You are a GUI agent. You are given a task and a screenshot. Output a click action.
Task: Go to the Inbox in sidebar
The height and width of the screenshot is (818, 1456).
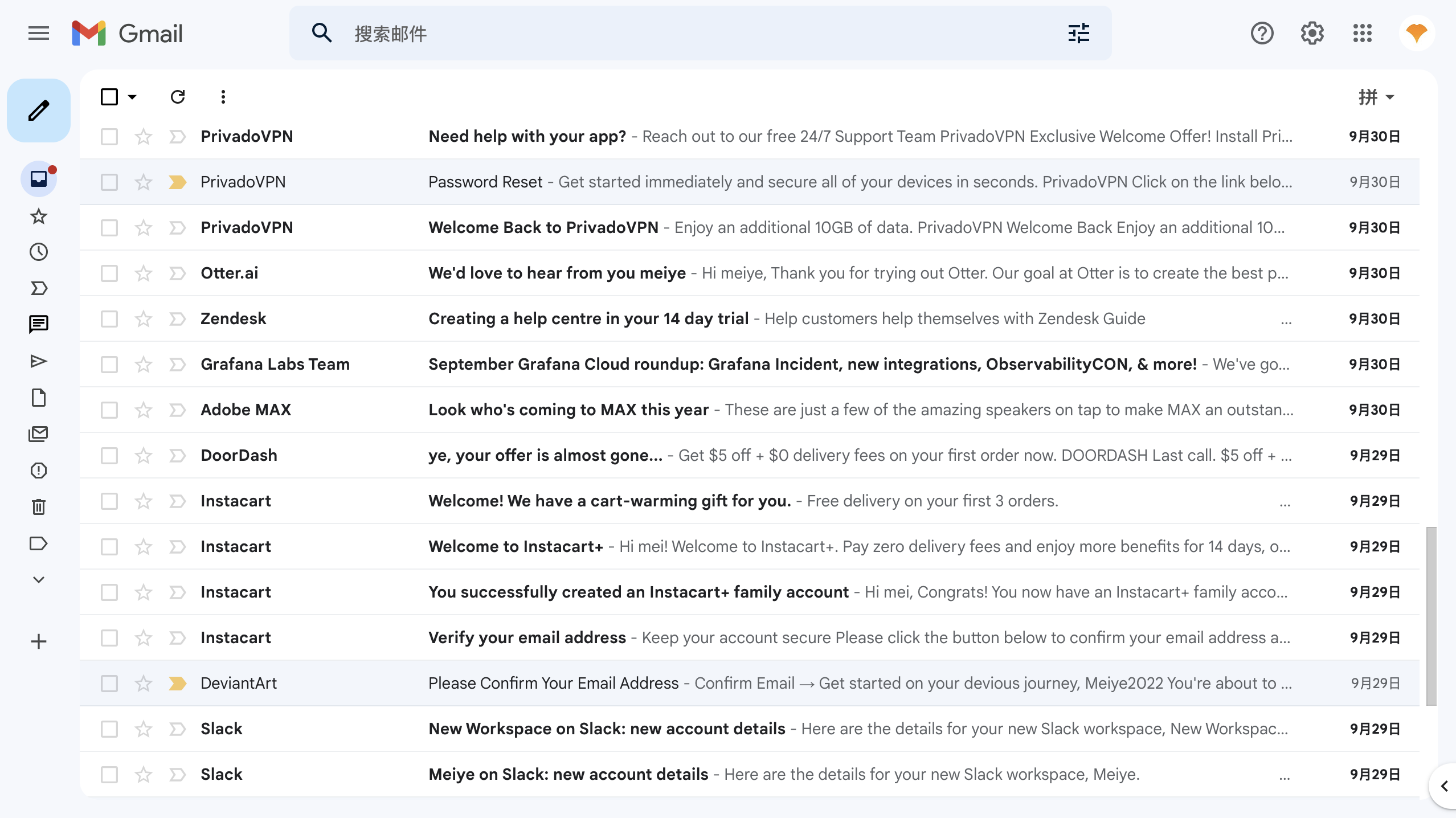point(39,179)
